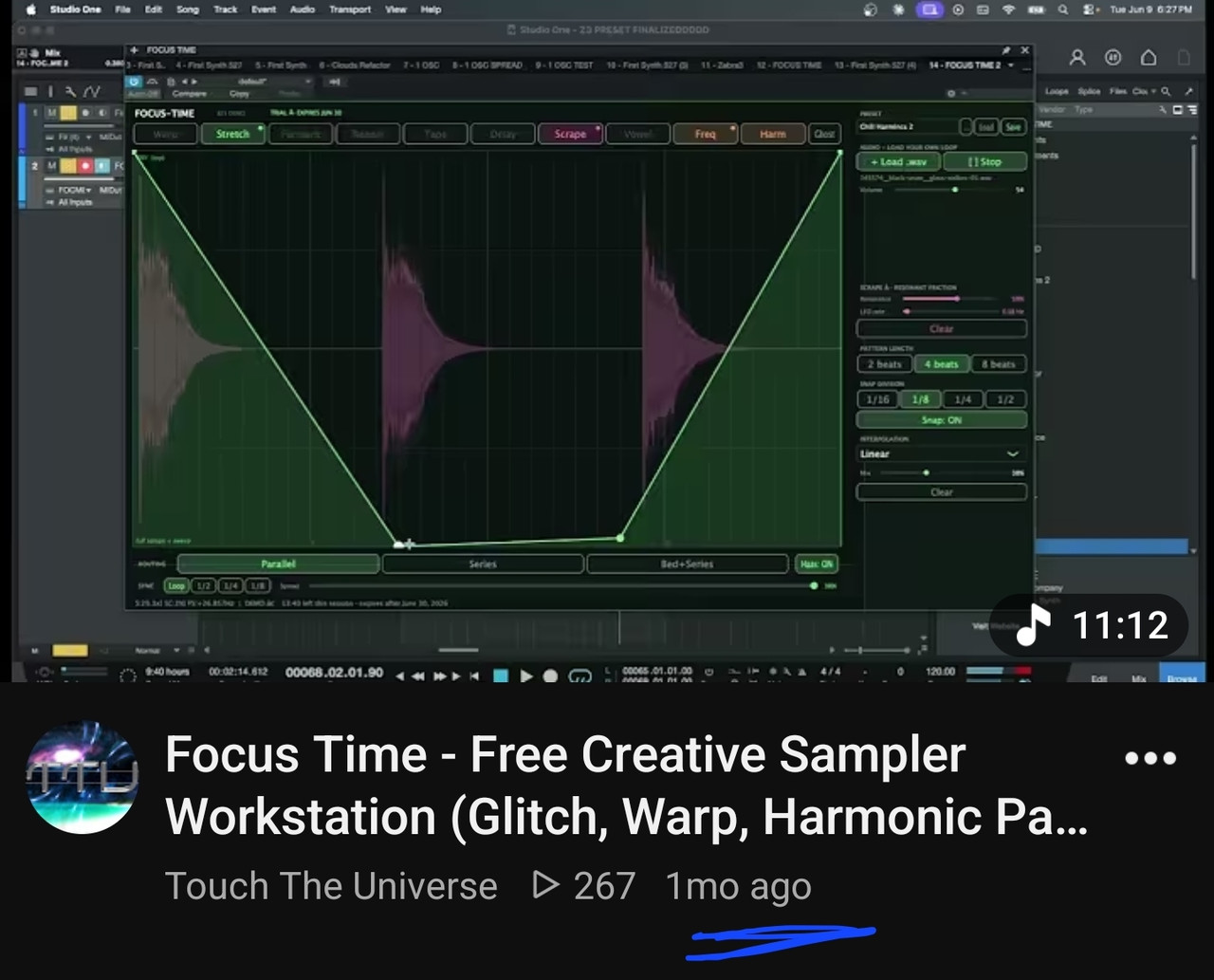Open the Focus Time video title

626,786
